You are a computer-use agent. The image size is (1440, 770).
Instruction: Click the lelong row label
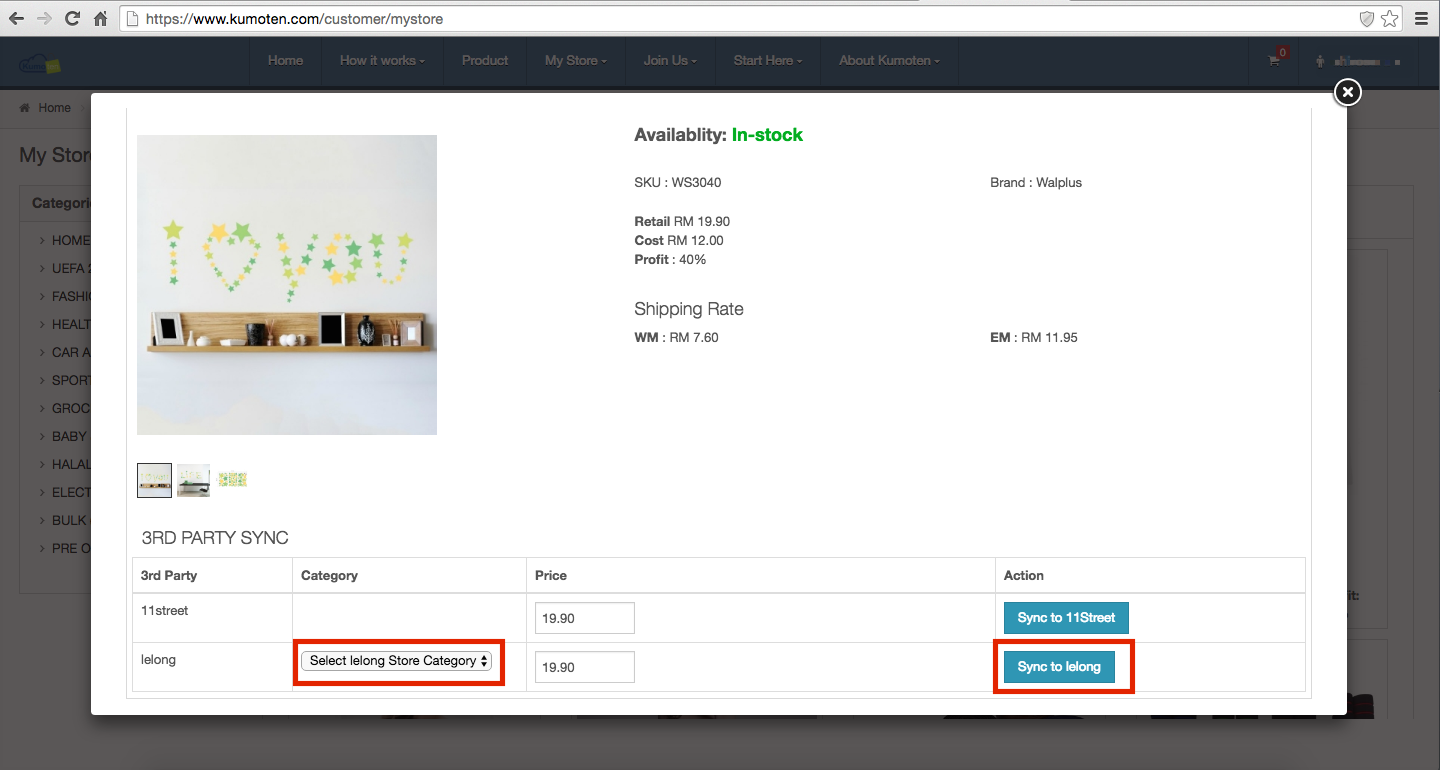pos(158,660)
